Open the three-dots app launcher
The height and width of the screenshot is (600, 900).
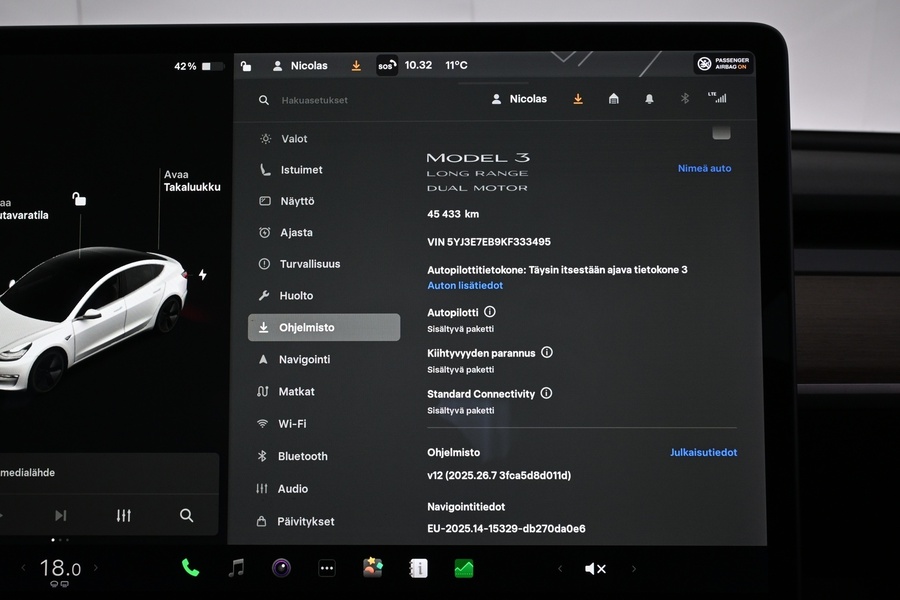327,568
